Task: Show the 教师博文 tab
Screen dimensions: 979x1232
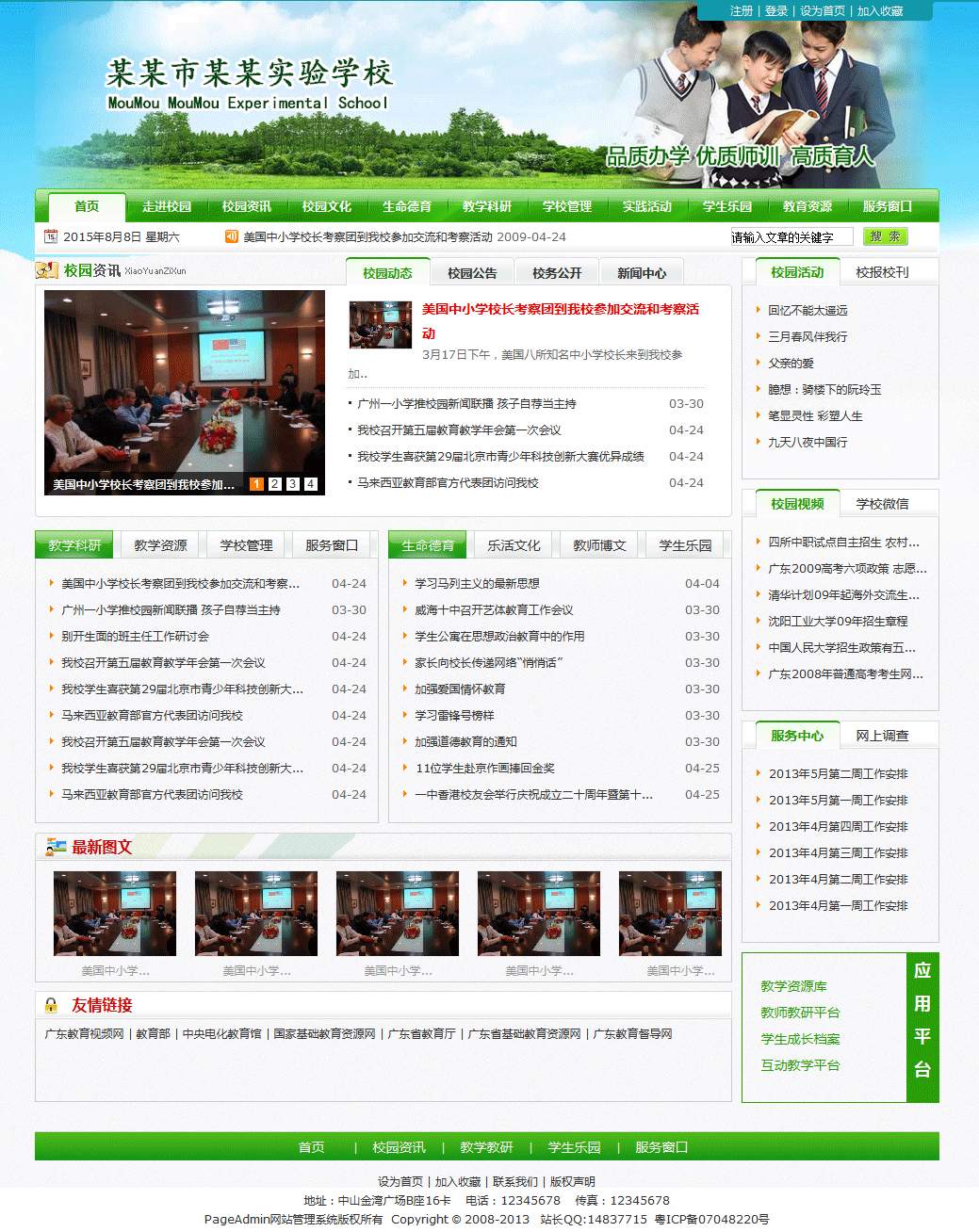Action: (x=599, y=545)
